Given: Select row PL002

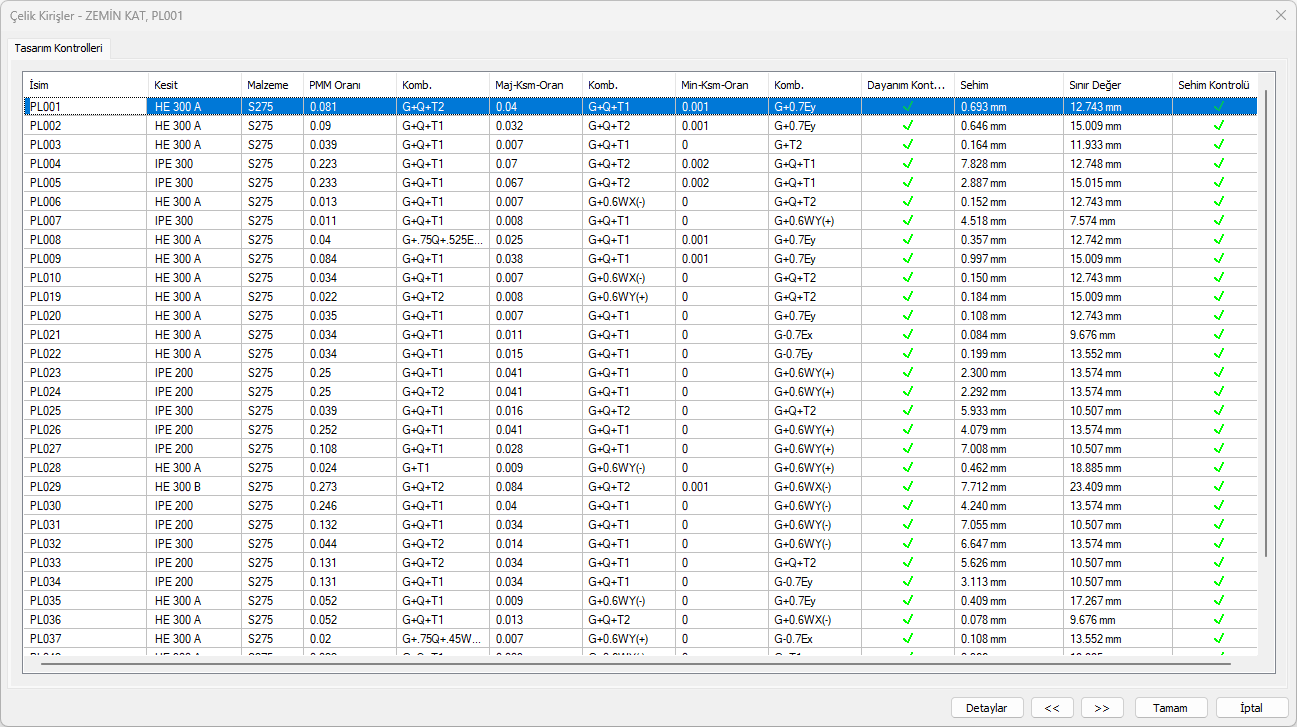Looking at the screenshot, I should pos(640,125).
